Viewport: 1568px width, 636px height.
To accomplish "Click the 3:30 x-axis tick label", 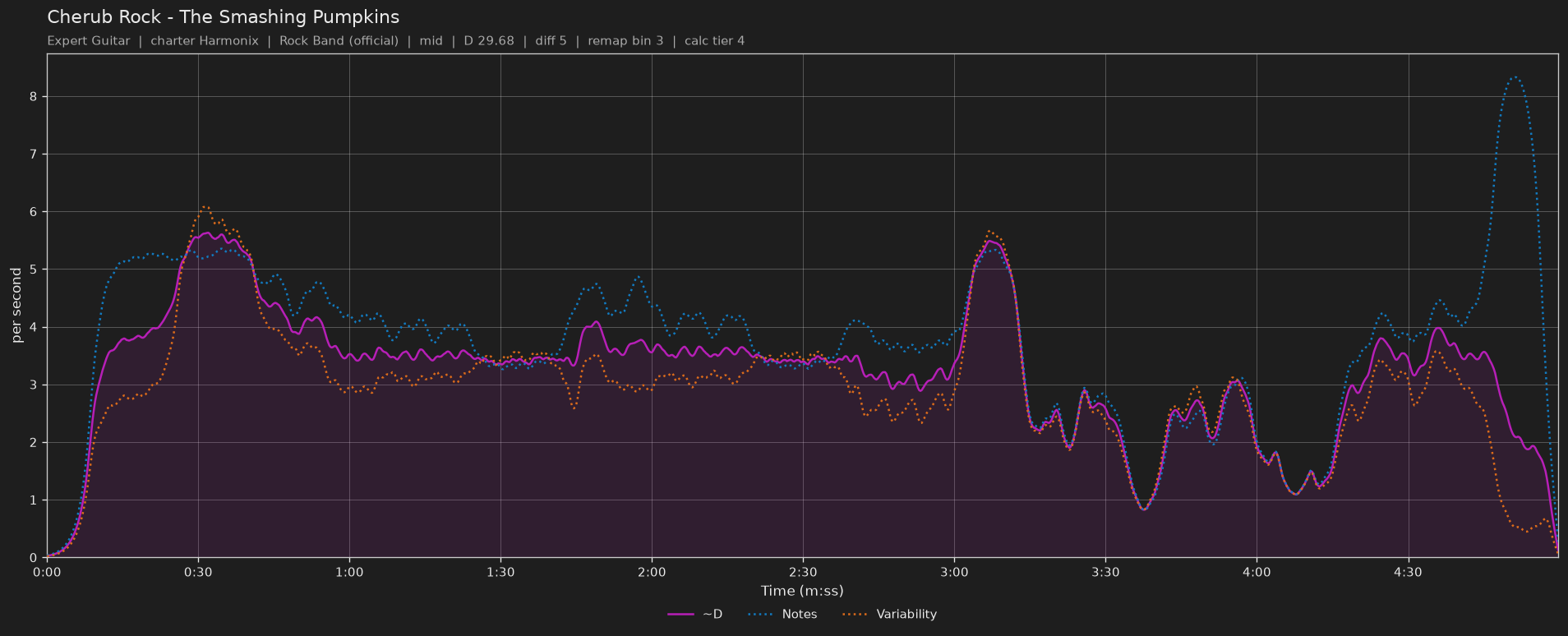I will (x=1105, y=572).
